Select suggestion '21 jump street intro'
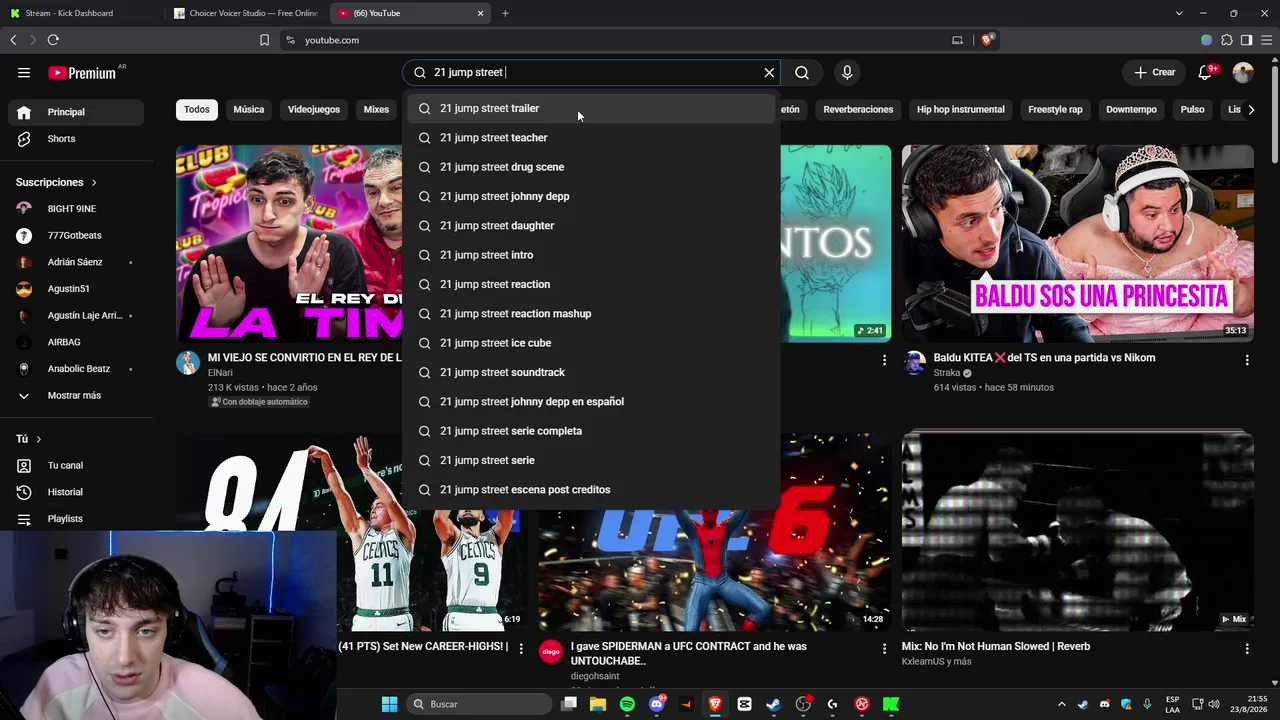The height and width of the screenshot is (720, 1280). [x=591, y=255]
